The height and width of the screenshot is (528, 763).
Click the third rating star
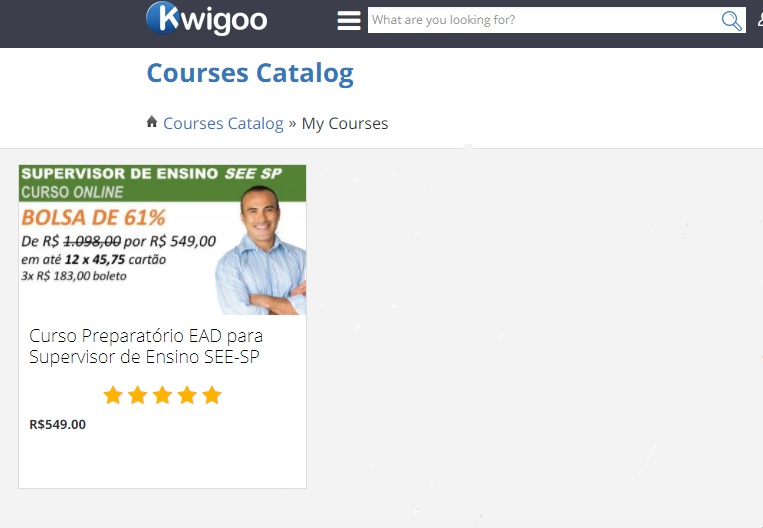(163, 395)
